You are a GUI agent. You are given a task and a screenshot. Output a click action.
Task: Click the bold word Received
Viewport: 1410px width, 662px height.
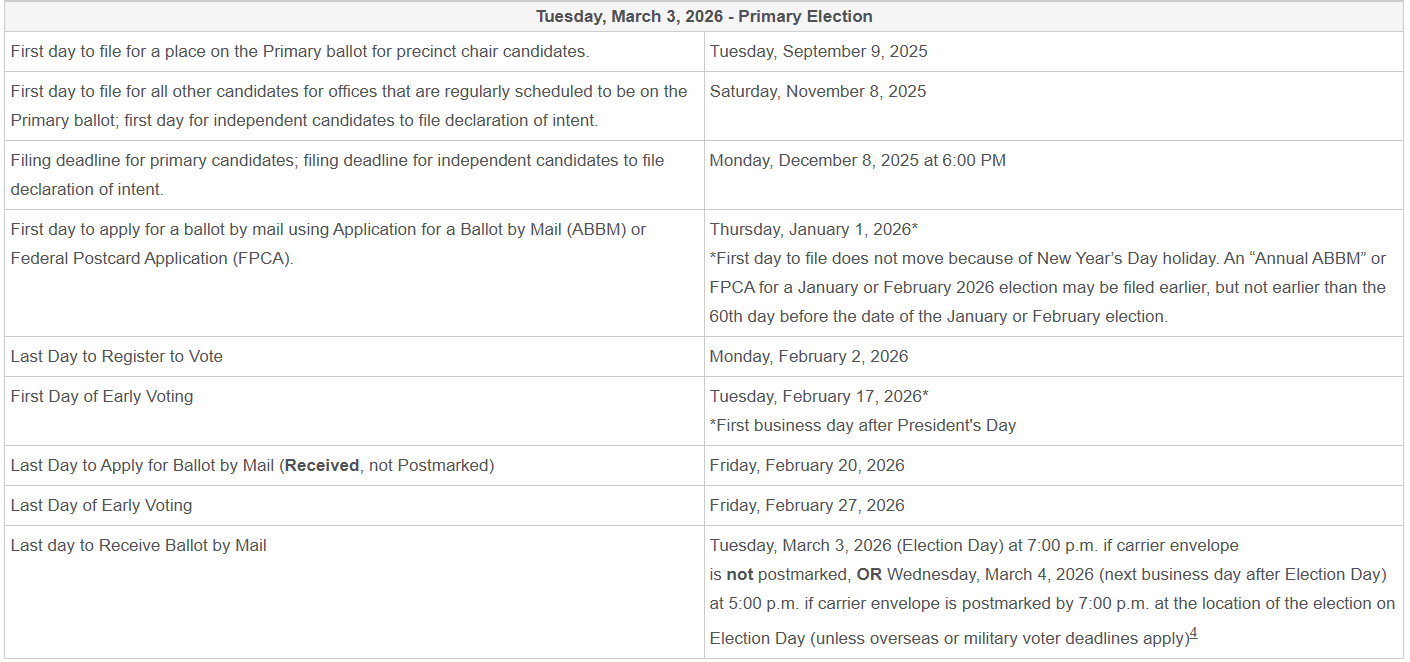(x=322, y=465)
